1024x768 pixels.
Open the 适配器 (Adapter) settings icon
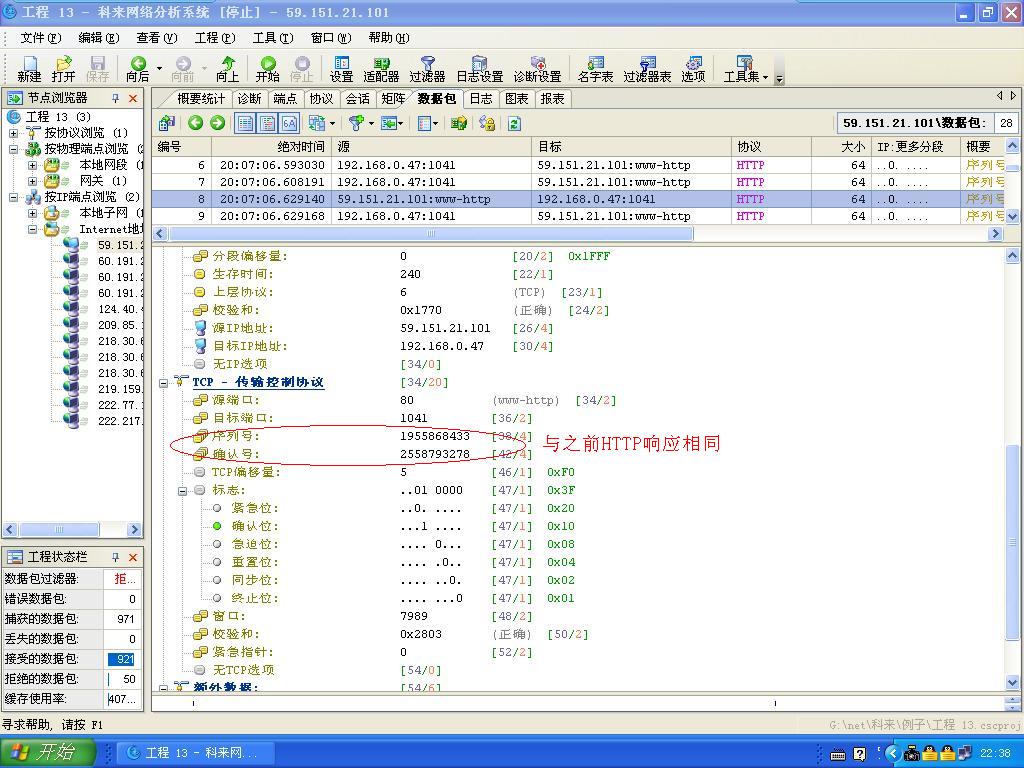[380, 65]
